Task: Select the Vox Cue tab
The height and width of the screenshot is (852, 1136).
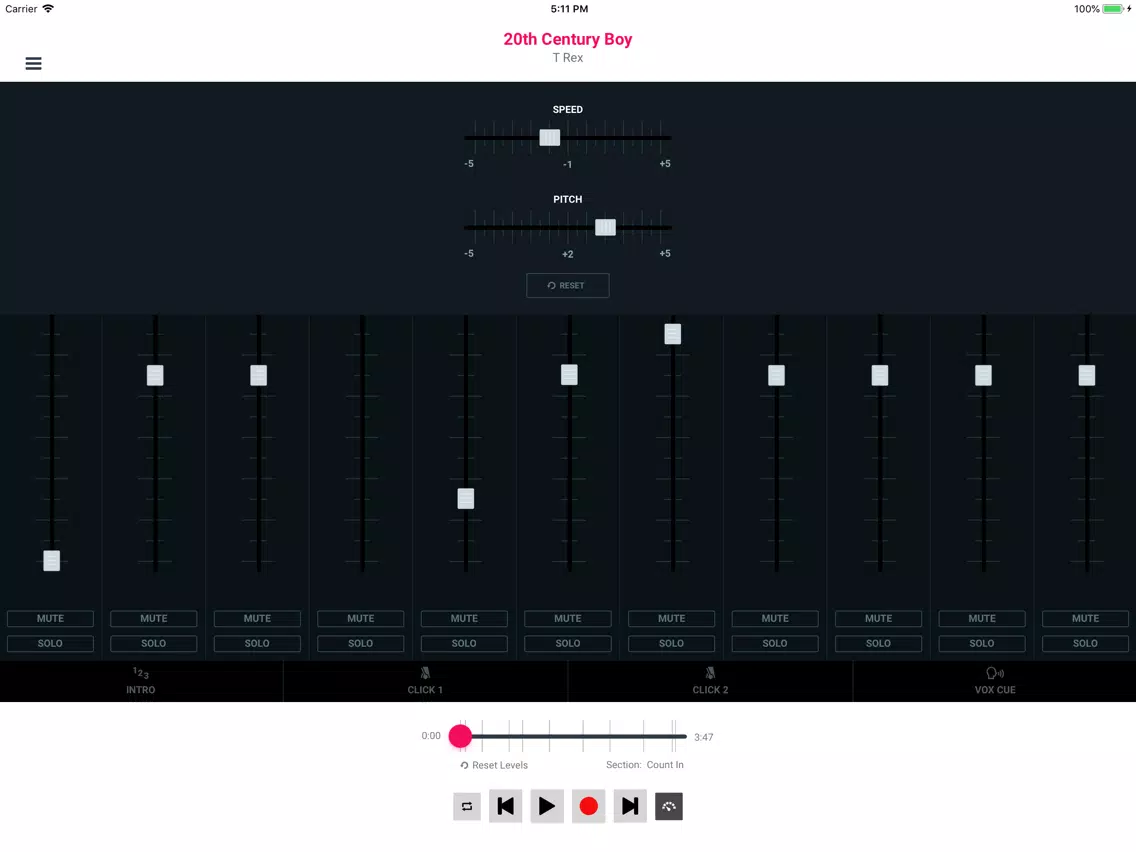Action: point(995,681)
